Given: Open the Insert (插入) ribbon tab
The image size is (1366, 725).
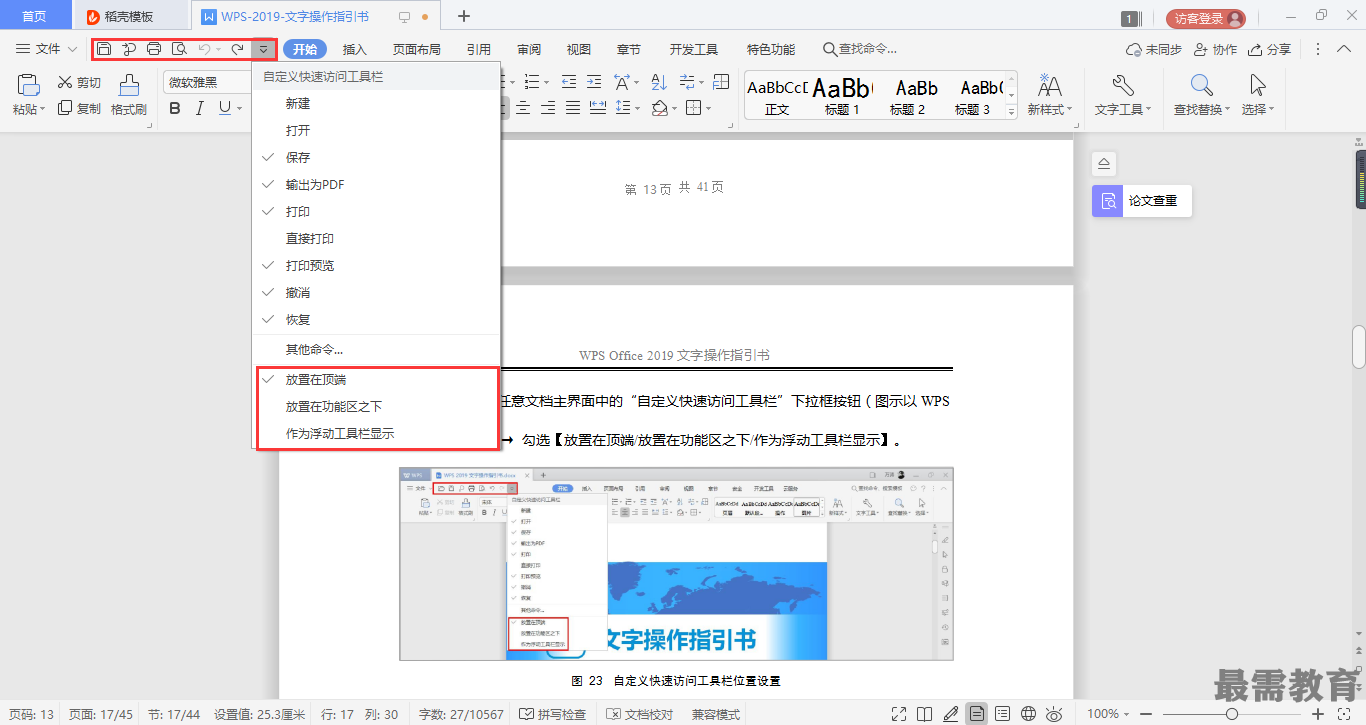Looking at the screenshot, I should [x=355, y=49].
